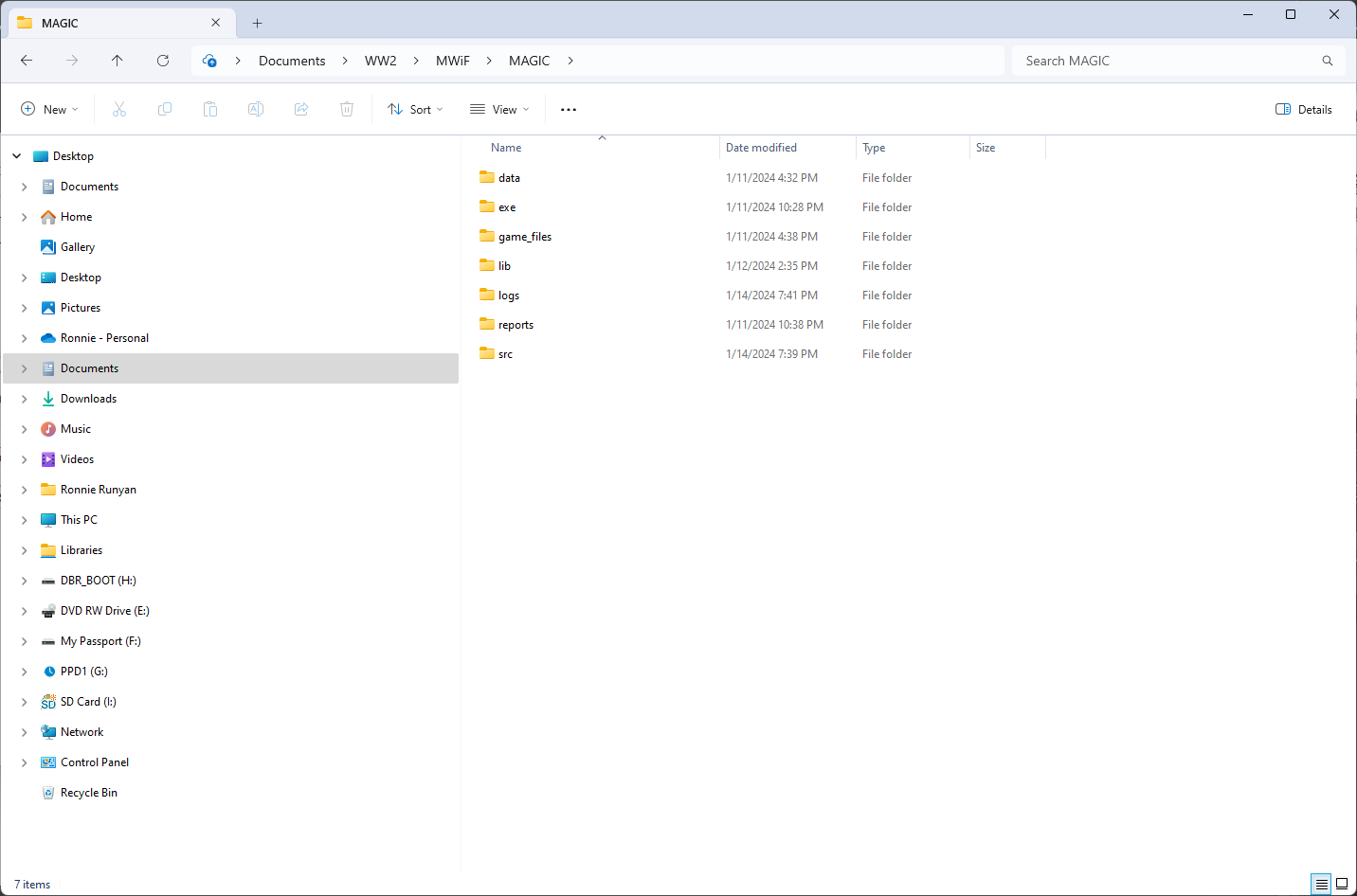Image resolution: width=1357 pixels, height=896 pixels.
Task: Add a new tab with plus icon
Action: click(258, 23)
